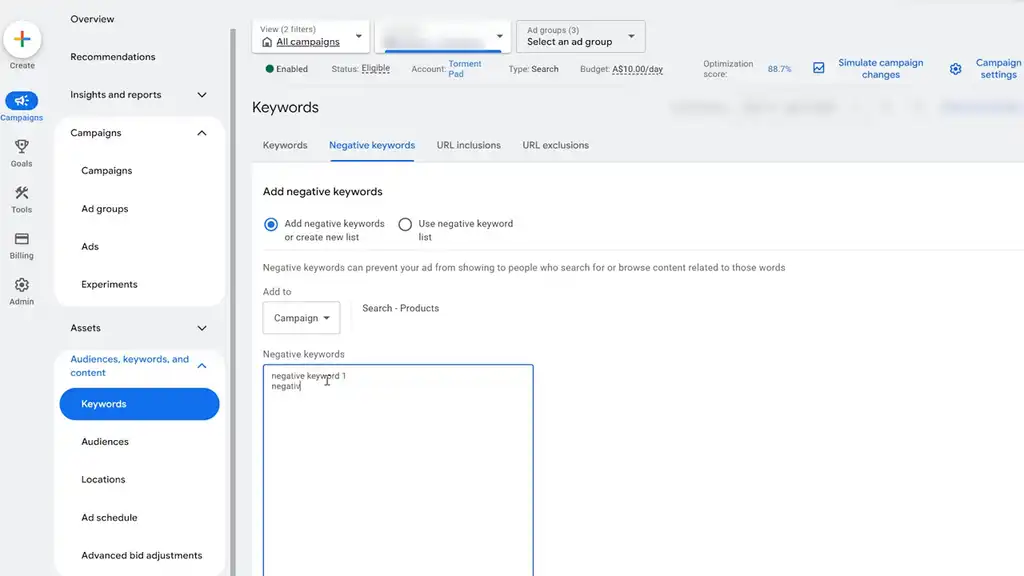The width and height of the screenshot is (1024, 576).
Task: Click the Enabled campaign status indicator
Action: click(286, 69)
